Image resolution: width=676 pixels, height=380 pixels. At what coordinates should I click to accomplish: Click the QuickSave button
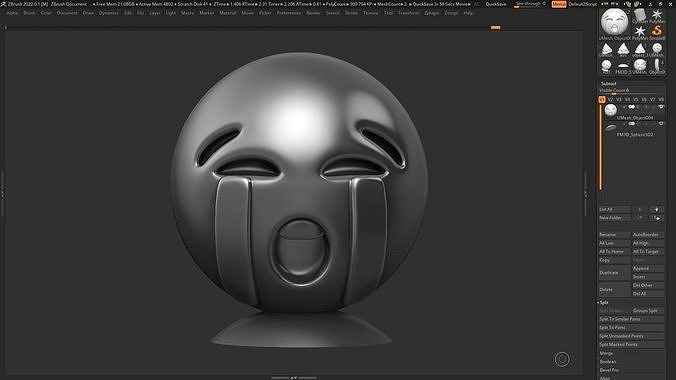[496, 4]
